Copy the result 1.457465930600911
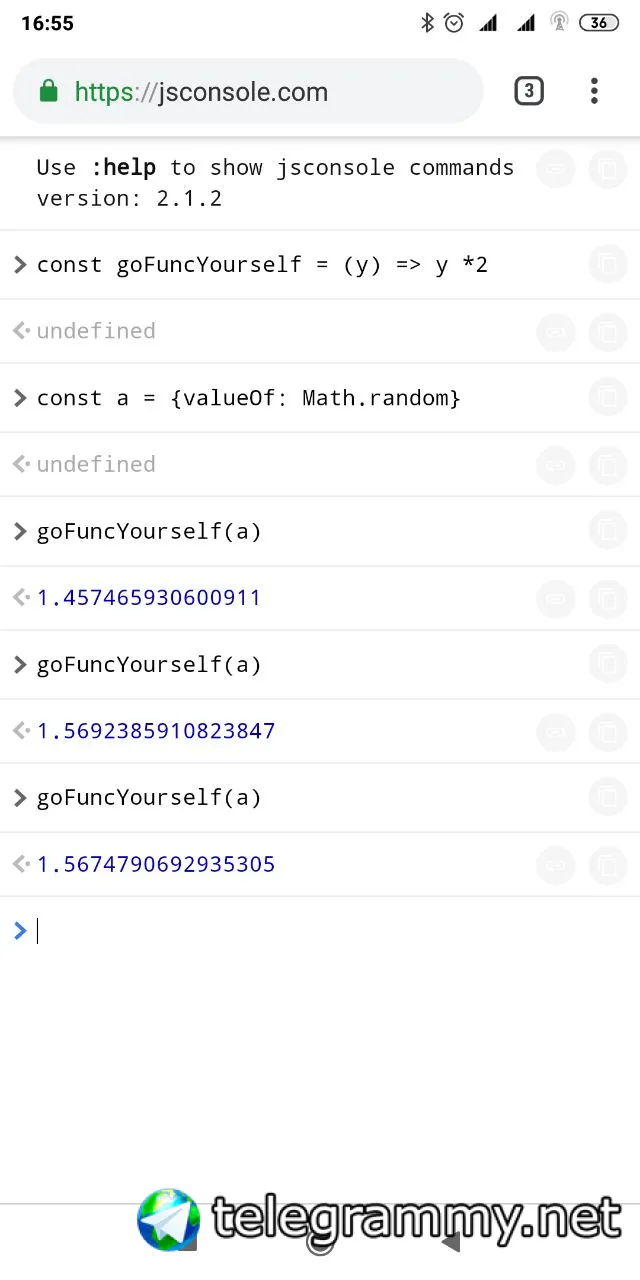 point(607,598)
